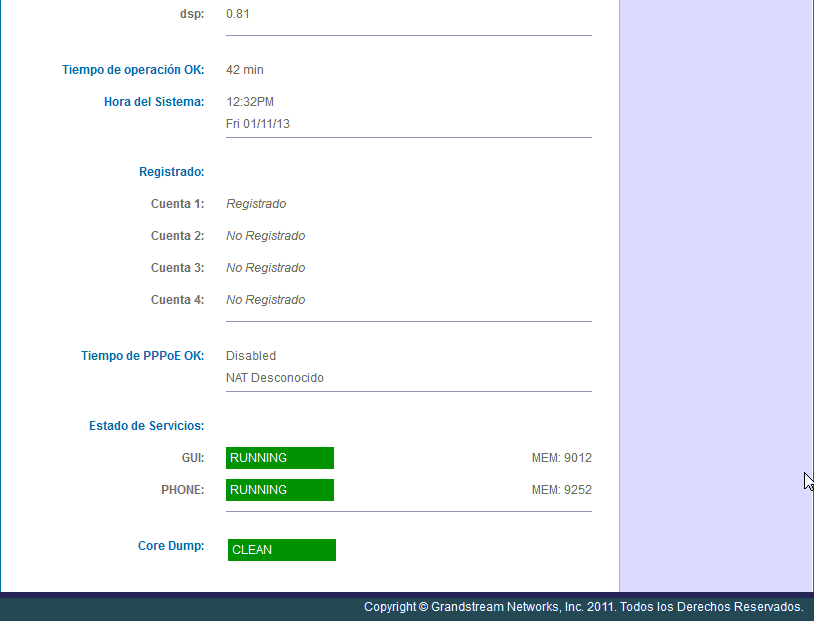The width and height of the screenshot is (814, 621).
Task: Click the MEM: 9012 value for GUI
Action: (x=561, y=457)
